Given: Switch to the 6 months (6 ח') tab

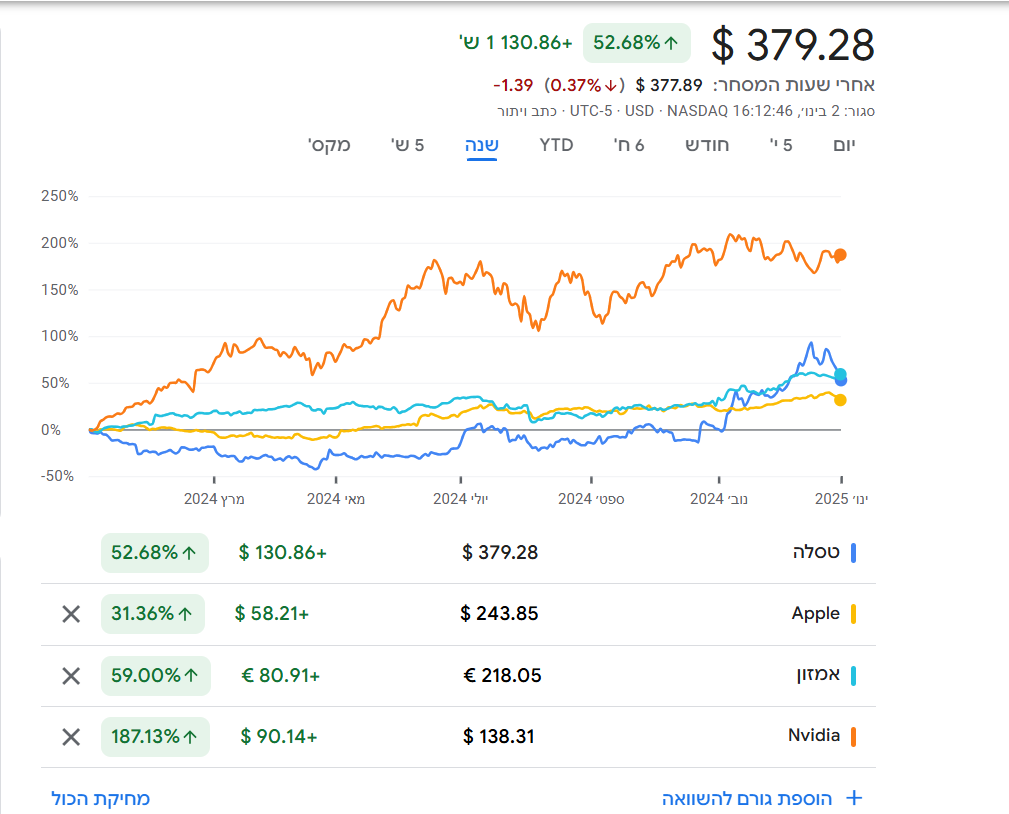Looking at the screenshot, I should [629, 145].
